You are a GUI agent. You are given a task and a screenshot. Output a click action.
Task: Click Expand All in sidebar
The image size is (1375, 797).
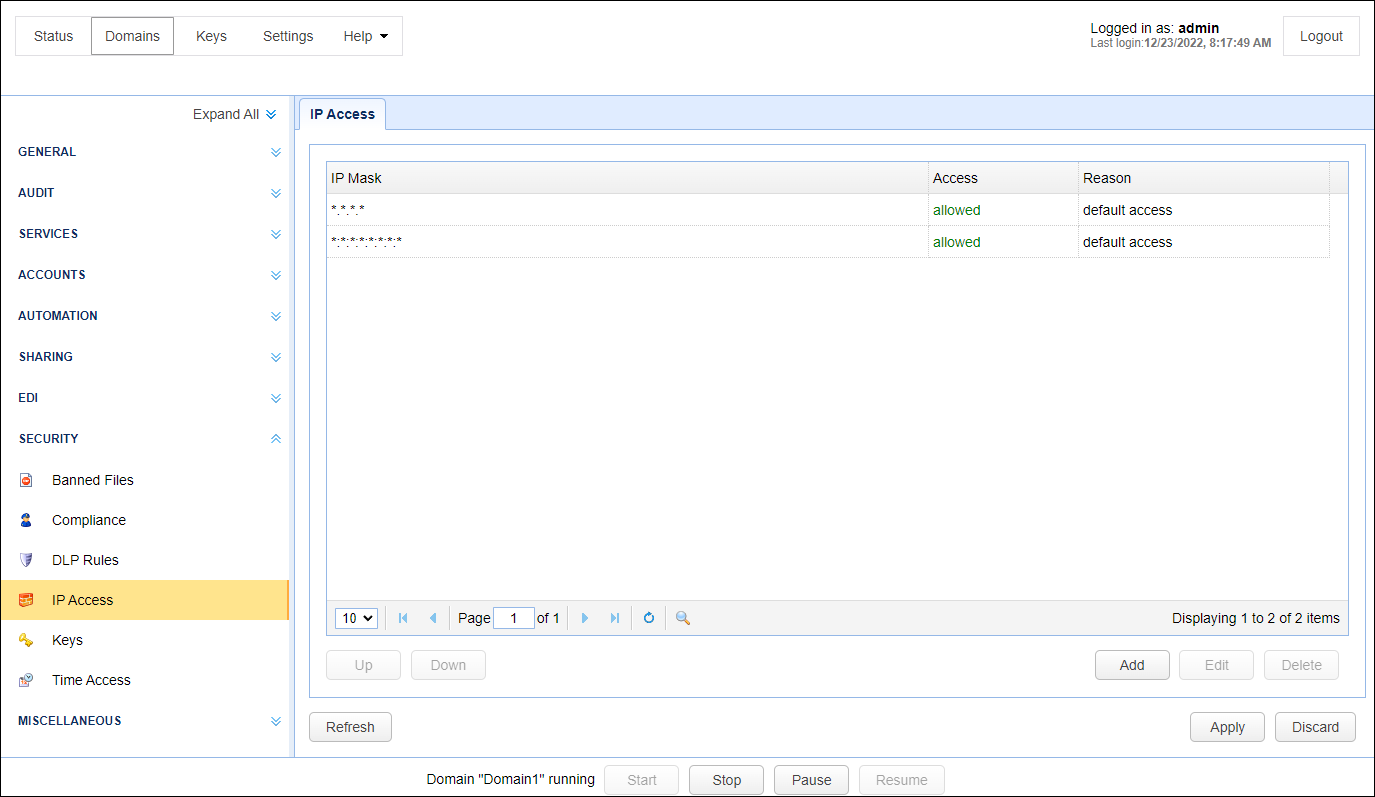pos(234,114)
